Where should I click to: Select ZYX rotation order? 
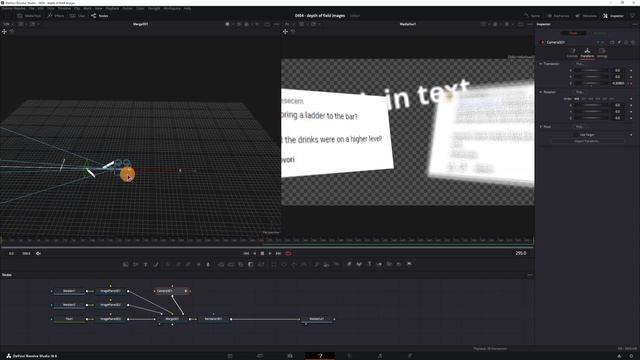tap(611, 99)
